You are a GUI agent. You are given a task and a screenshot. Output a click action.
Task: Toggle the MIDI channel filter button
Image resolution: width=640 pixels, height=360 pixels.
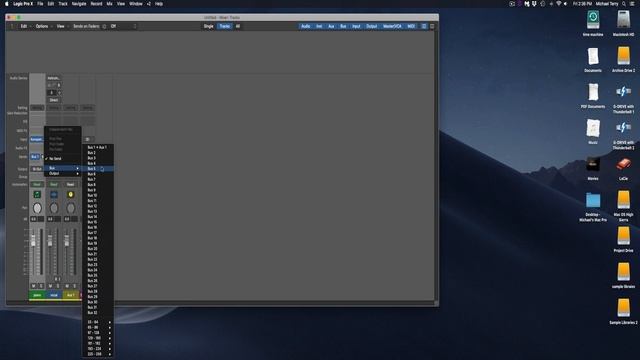pos(411,26)
